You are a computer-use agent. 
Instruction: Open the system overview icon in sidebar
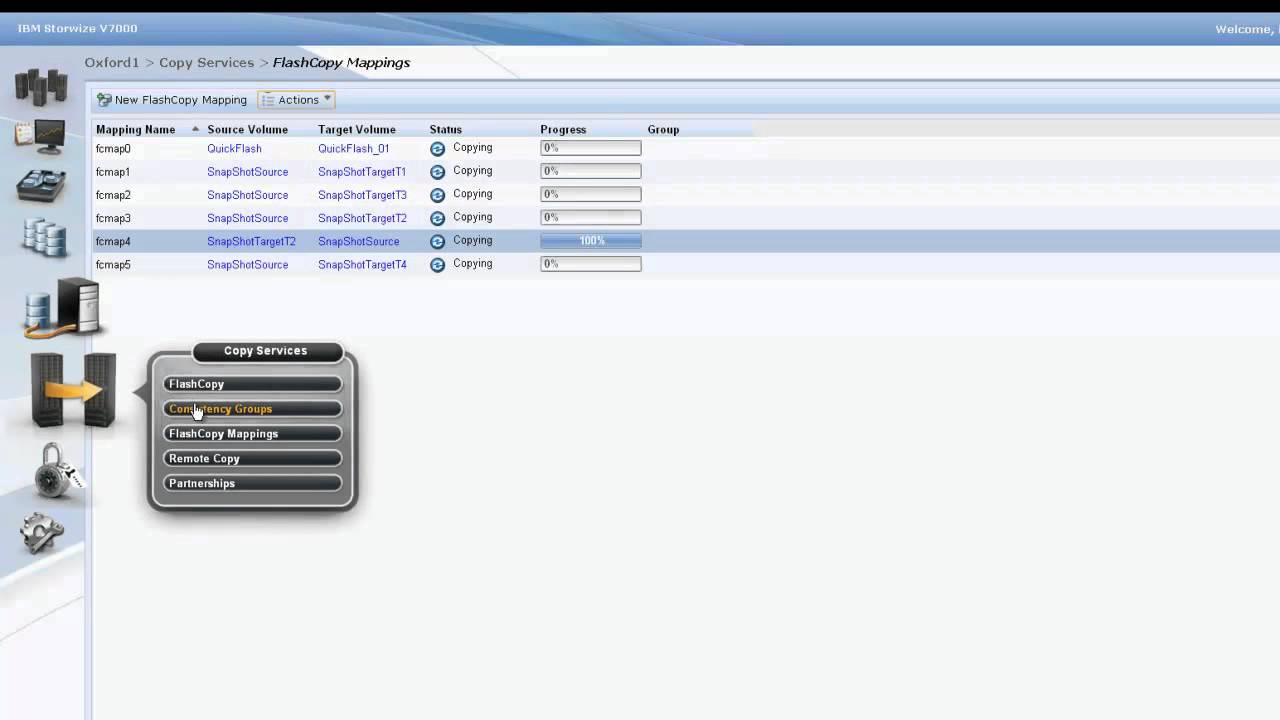tap(41, 87)
